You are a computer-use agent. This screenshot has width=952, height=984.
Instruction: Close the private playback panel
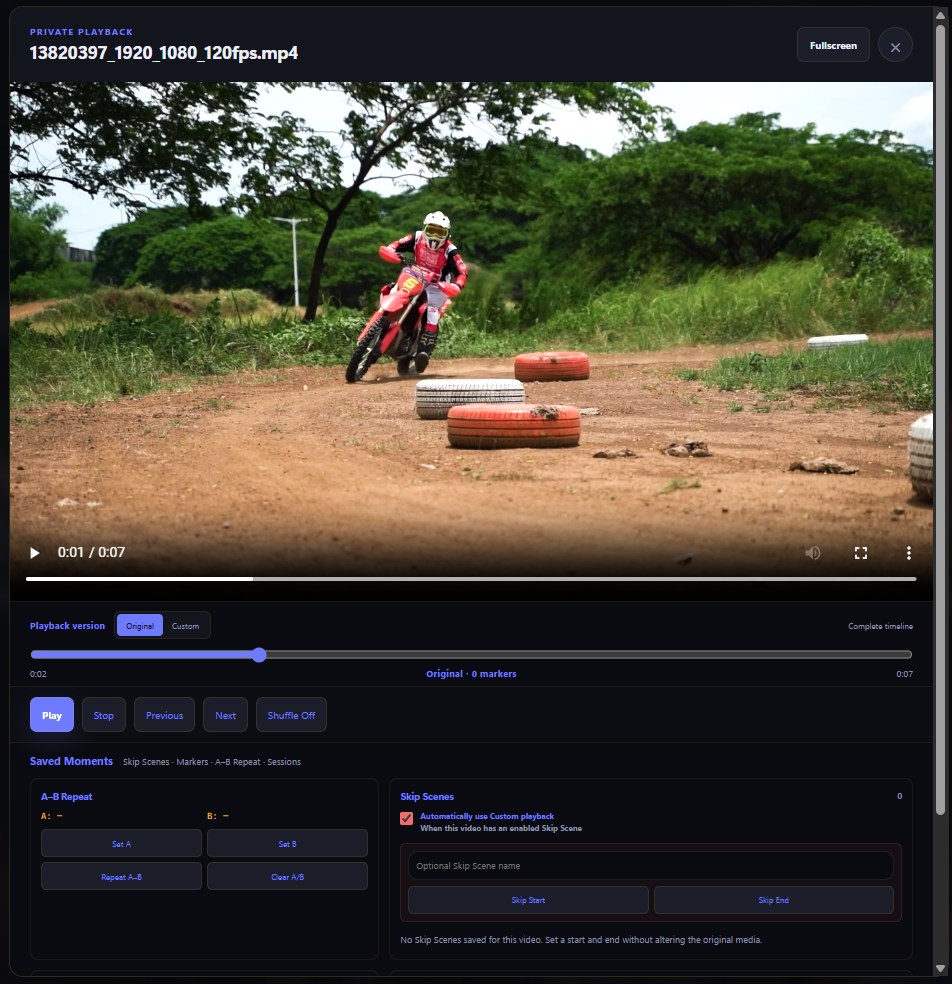click(x=895, y=45)
